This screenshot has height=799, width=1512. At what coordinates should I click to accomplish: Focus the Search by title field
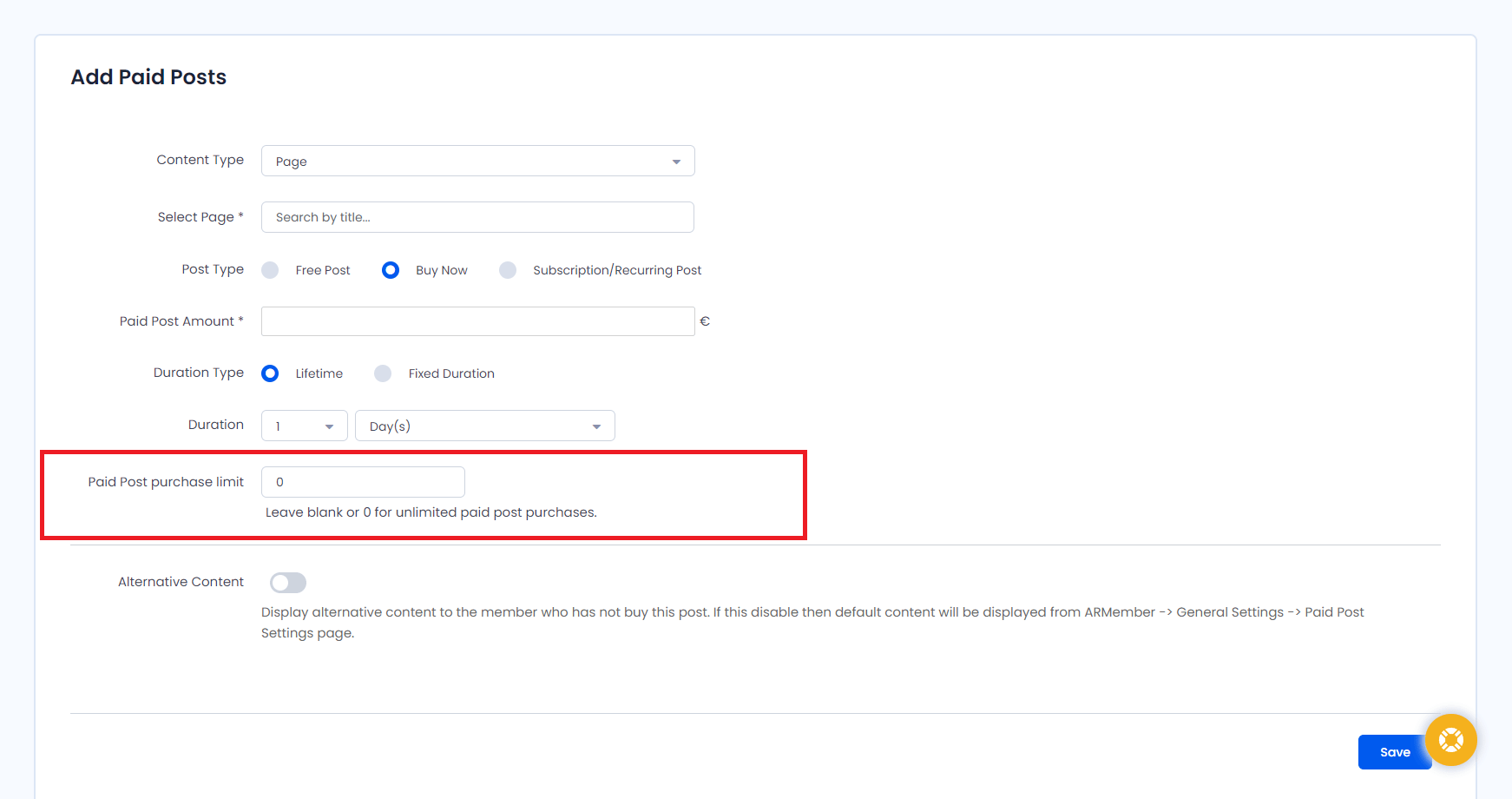tap(477, 217)
